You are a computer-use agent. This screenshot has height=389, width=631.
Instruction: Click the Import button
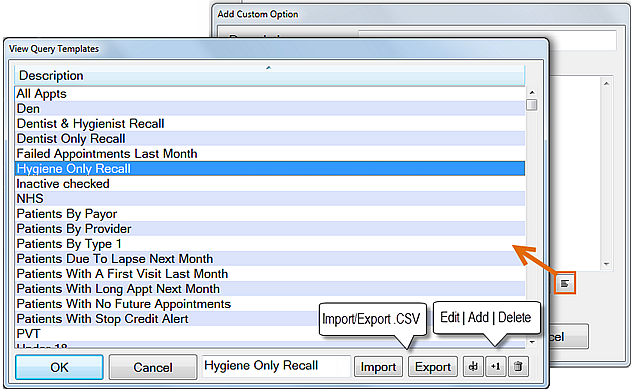tap(378, 366)
